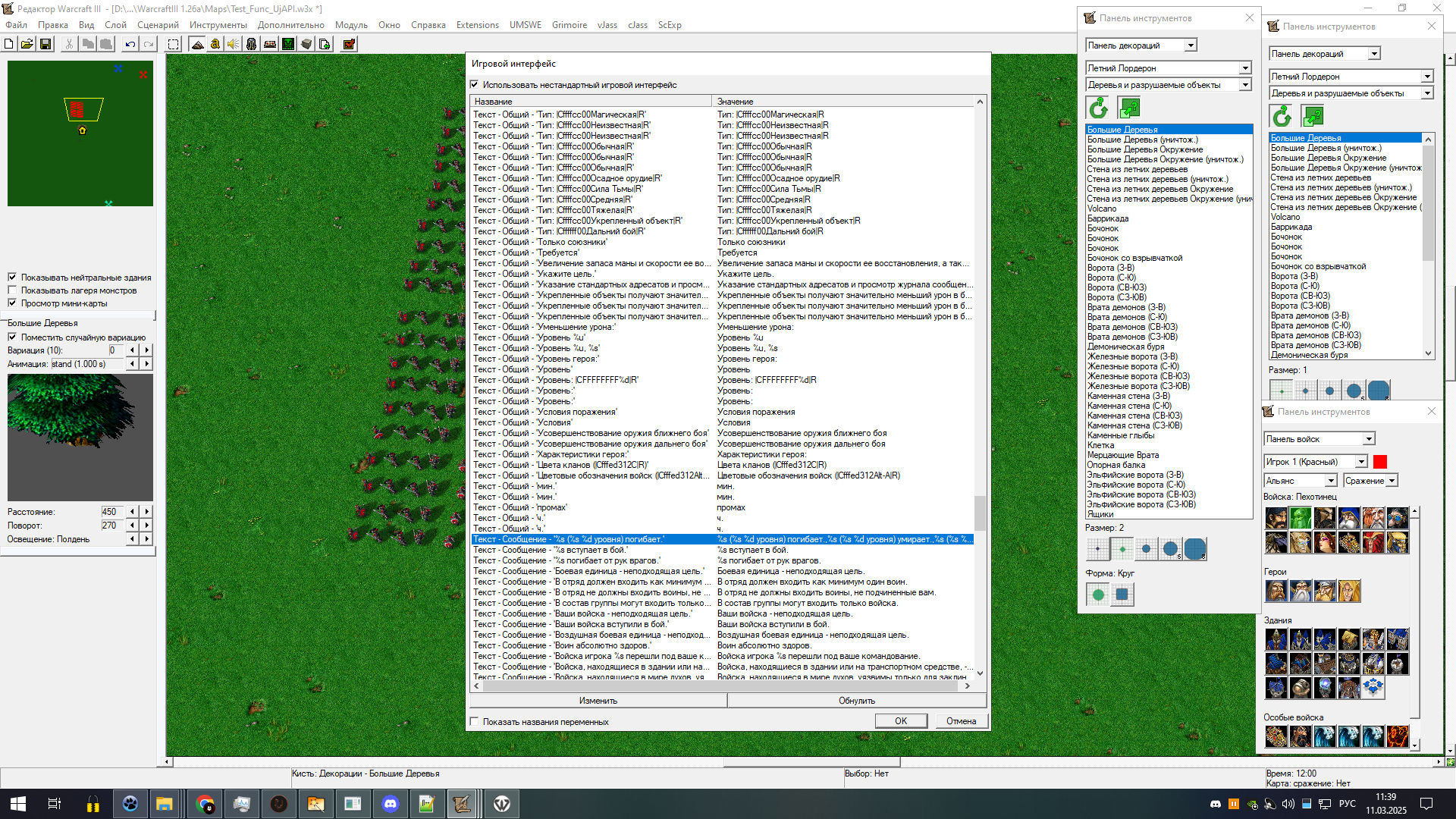Toggle custom game interface checkbox
Image resolution: width=1456 pixels, height=819 pixels.
tap(475, 85)
